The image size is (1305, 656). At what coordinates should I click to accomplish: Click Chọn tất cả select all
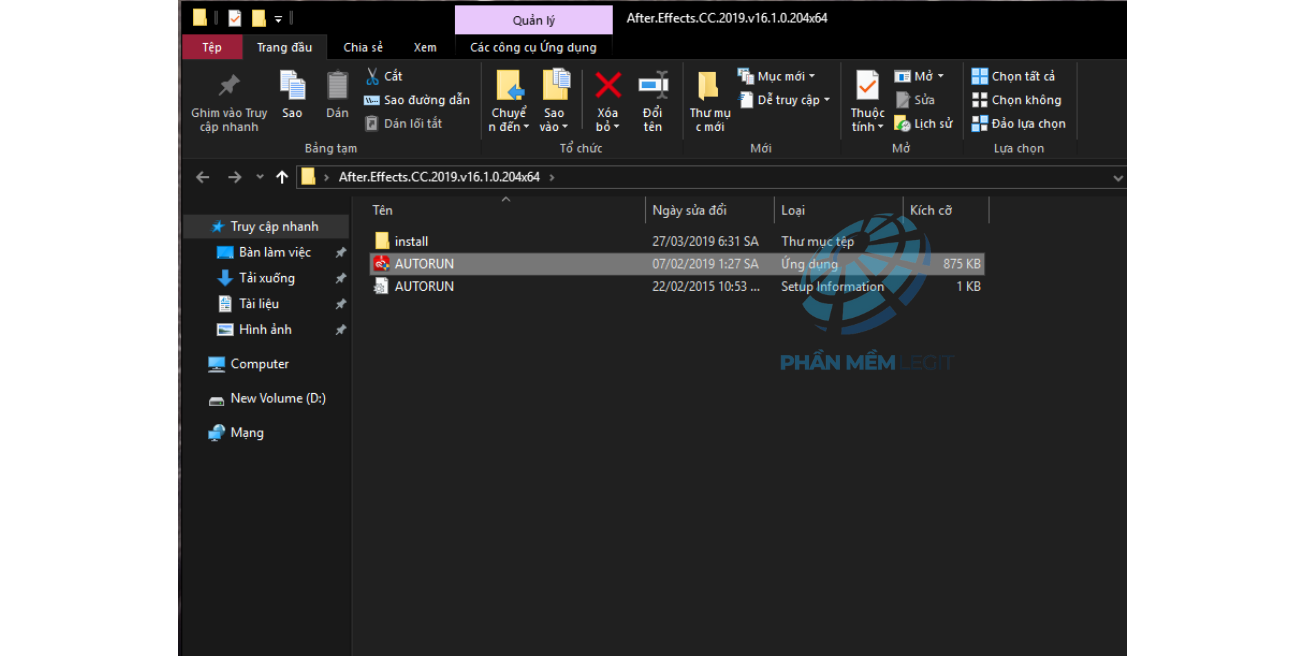pos(1013,76)
